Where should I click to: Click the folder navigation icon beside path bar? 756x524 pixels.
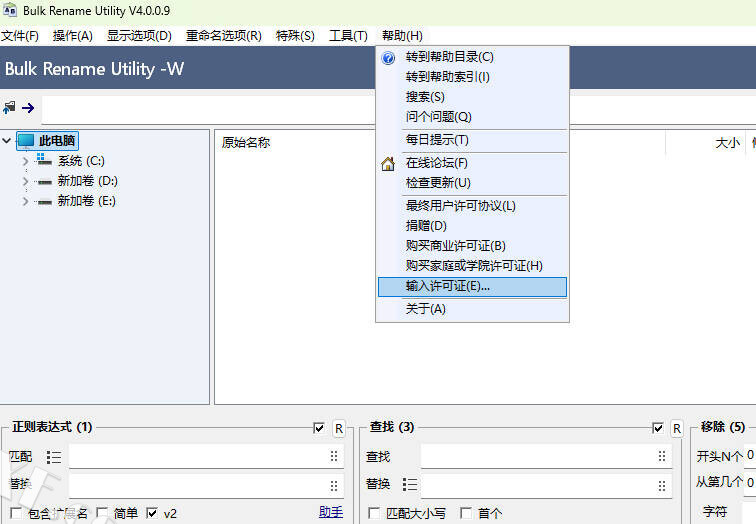pos(9,107)
